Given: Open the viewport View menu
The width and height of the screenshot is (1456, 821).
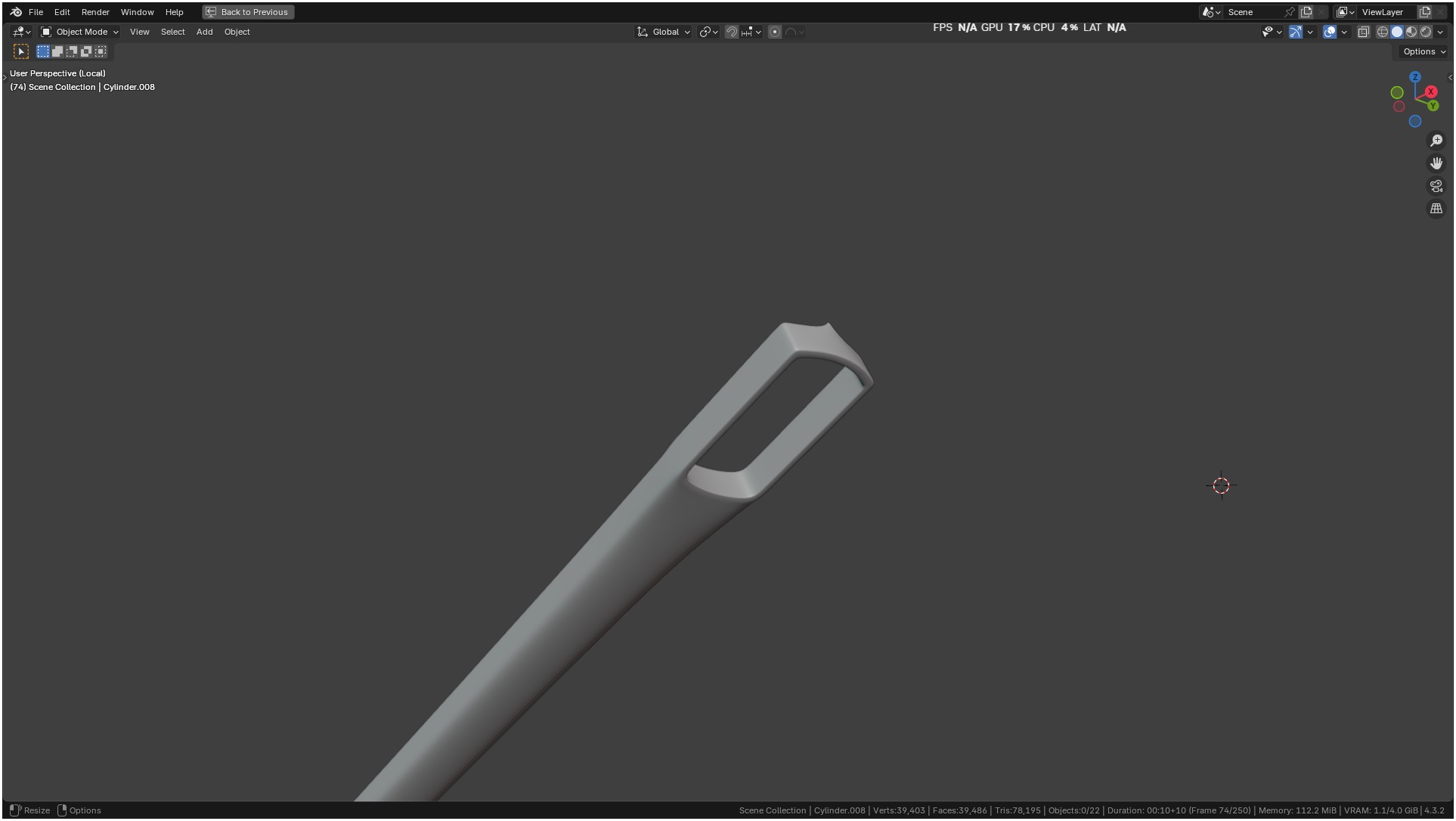Looking at the screenshot, I should point(139,32).
